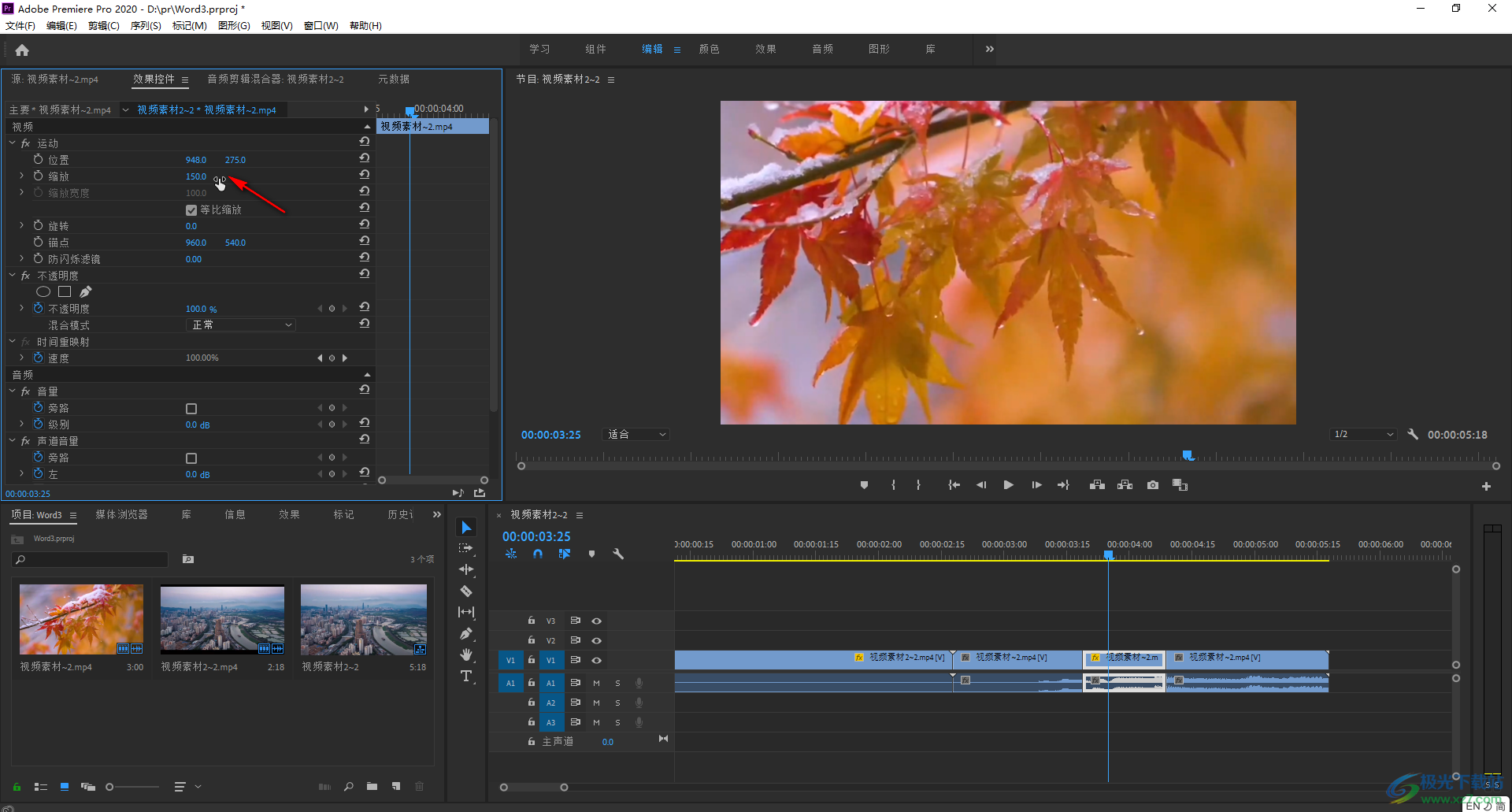Toggle timeline snap magnet icon
Screen dimensions: 1512x812
point(538,554)
